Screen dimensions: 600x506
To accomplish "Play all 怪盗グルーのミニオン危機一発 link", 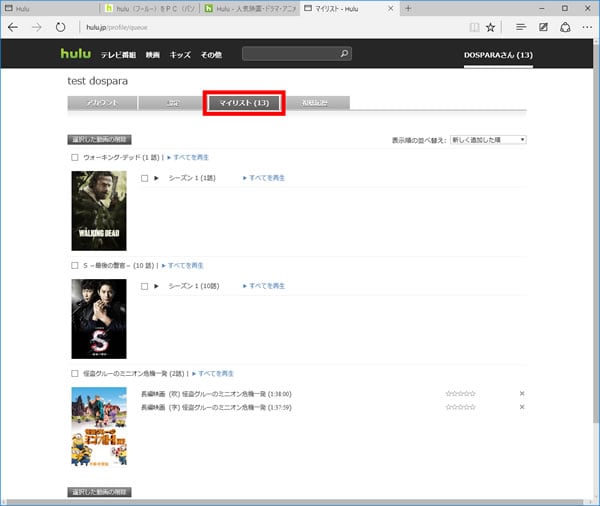I will pyautogui.click(x=213, y=373).
